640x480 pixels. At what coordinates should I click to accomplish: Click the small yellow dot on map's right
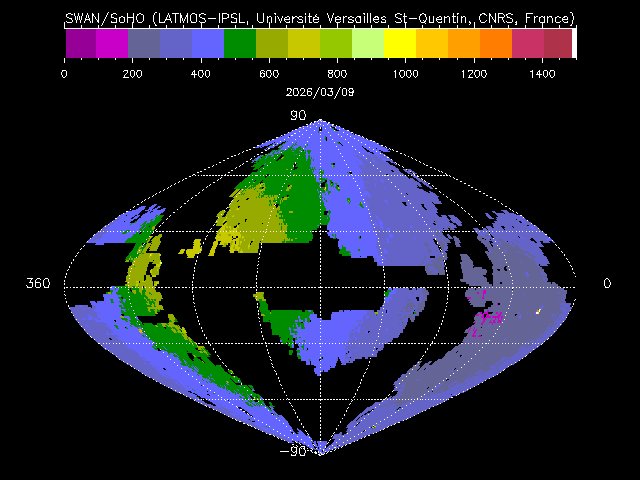(x=539, y=311)
